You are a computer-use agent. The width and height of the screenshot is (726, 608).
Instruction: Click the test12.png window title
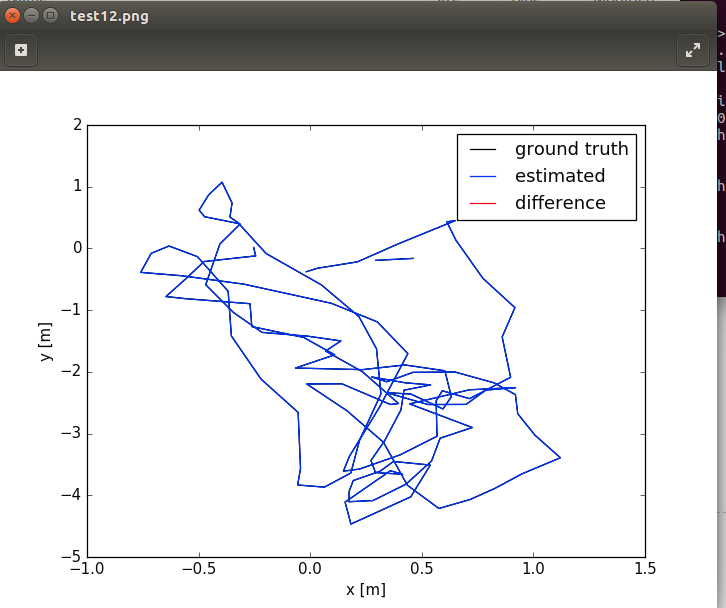[109, 16]
